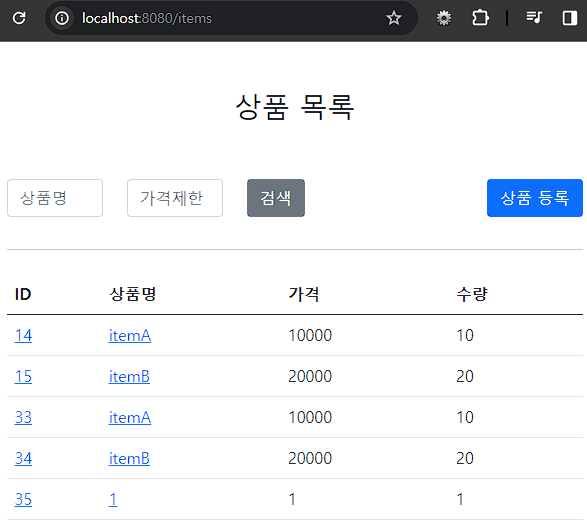Open the media control playlist icon
The width and height of the screenshot is (587, 528).
tap(534, 18)
